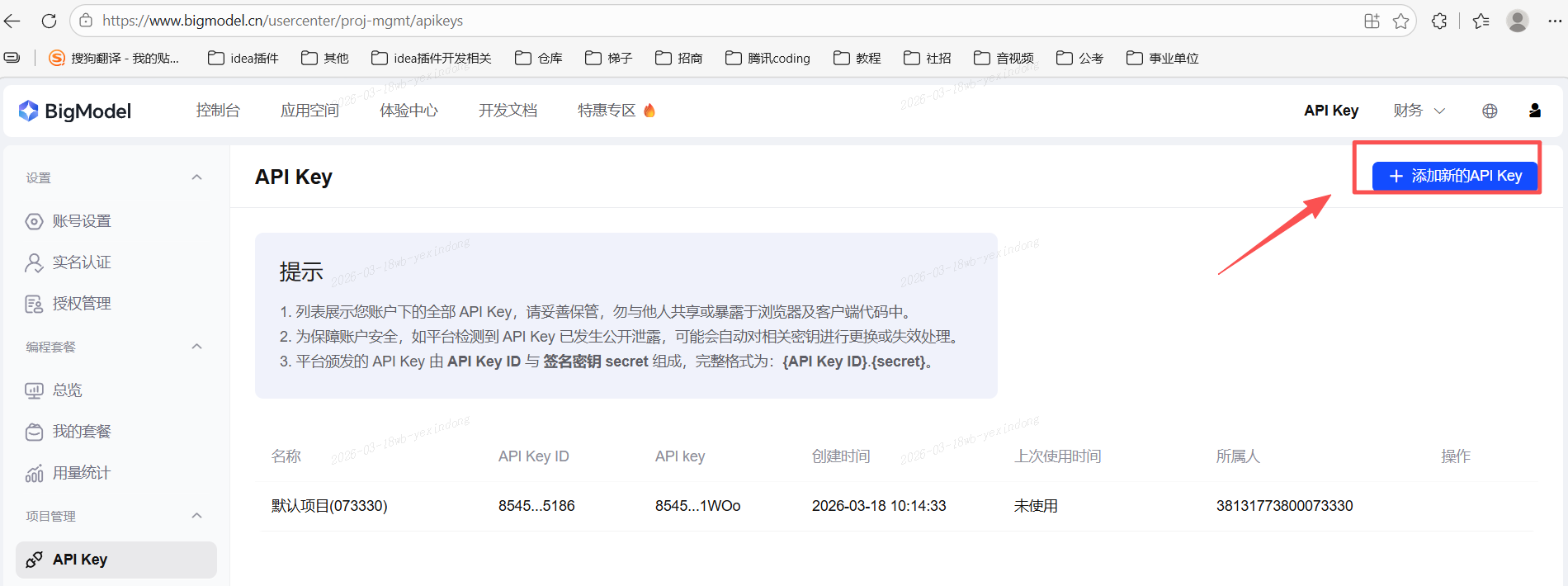
Task: Open 公考 bookmark folder
Action: pos(1080,58)
